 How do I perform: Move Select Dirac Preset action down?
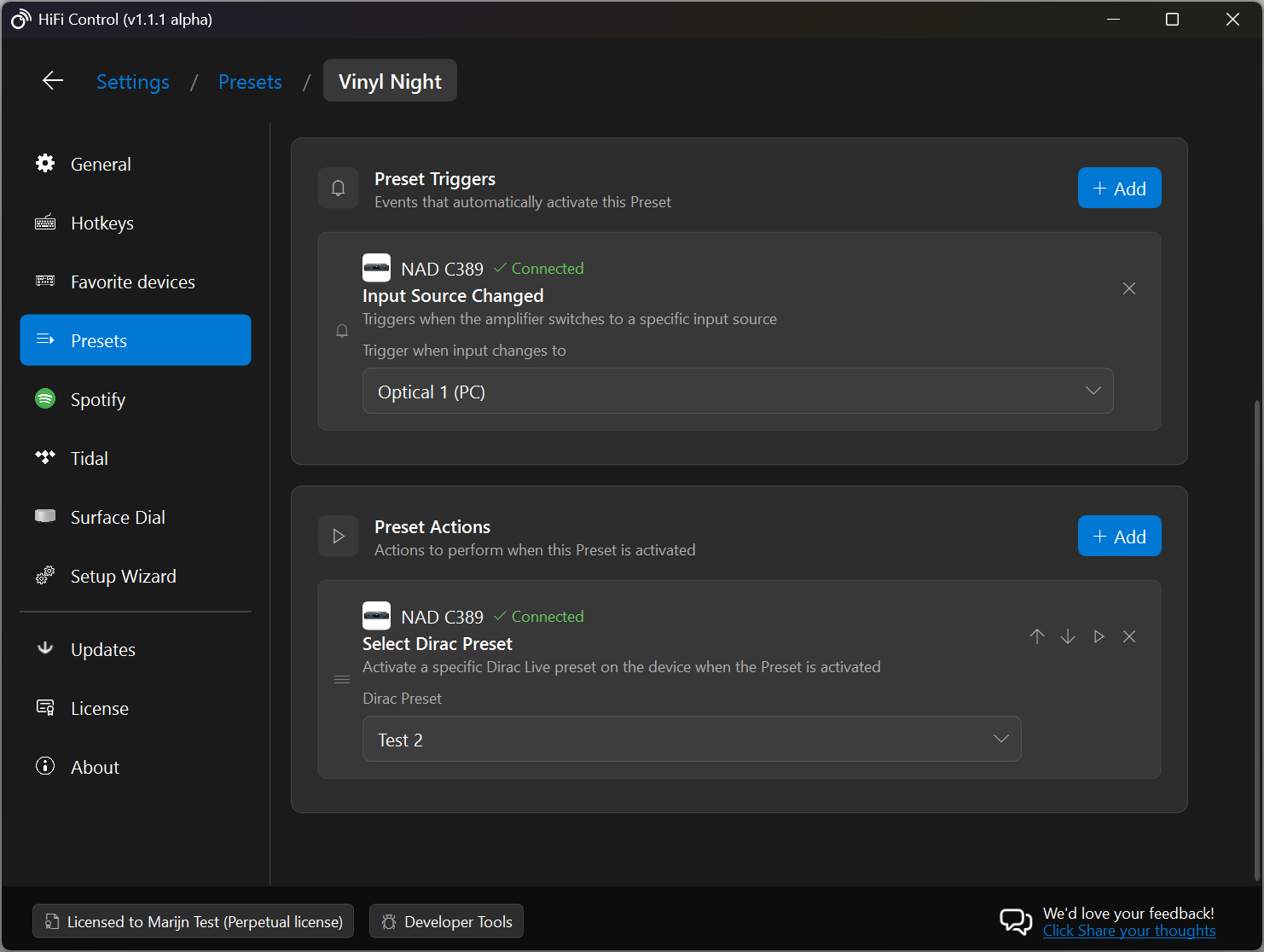tap(1067, 636)
